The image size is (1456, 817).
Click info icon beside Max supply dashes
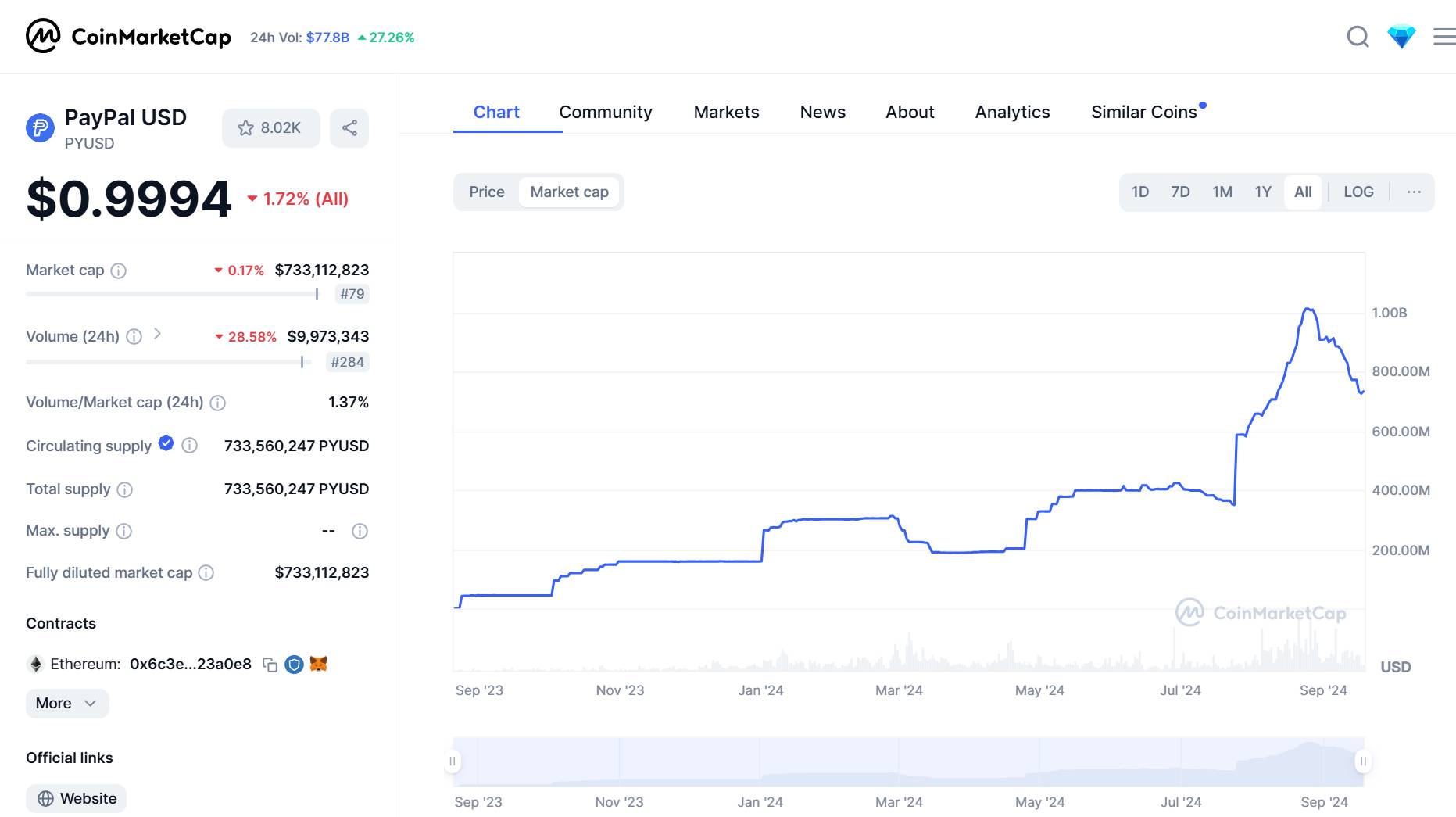(x=360, y=532)
